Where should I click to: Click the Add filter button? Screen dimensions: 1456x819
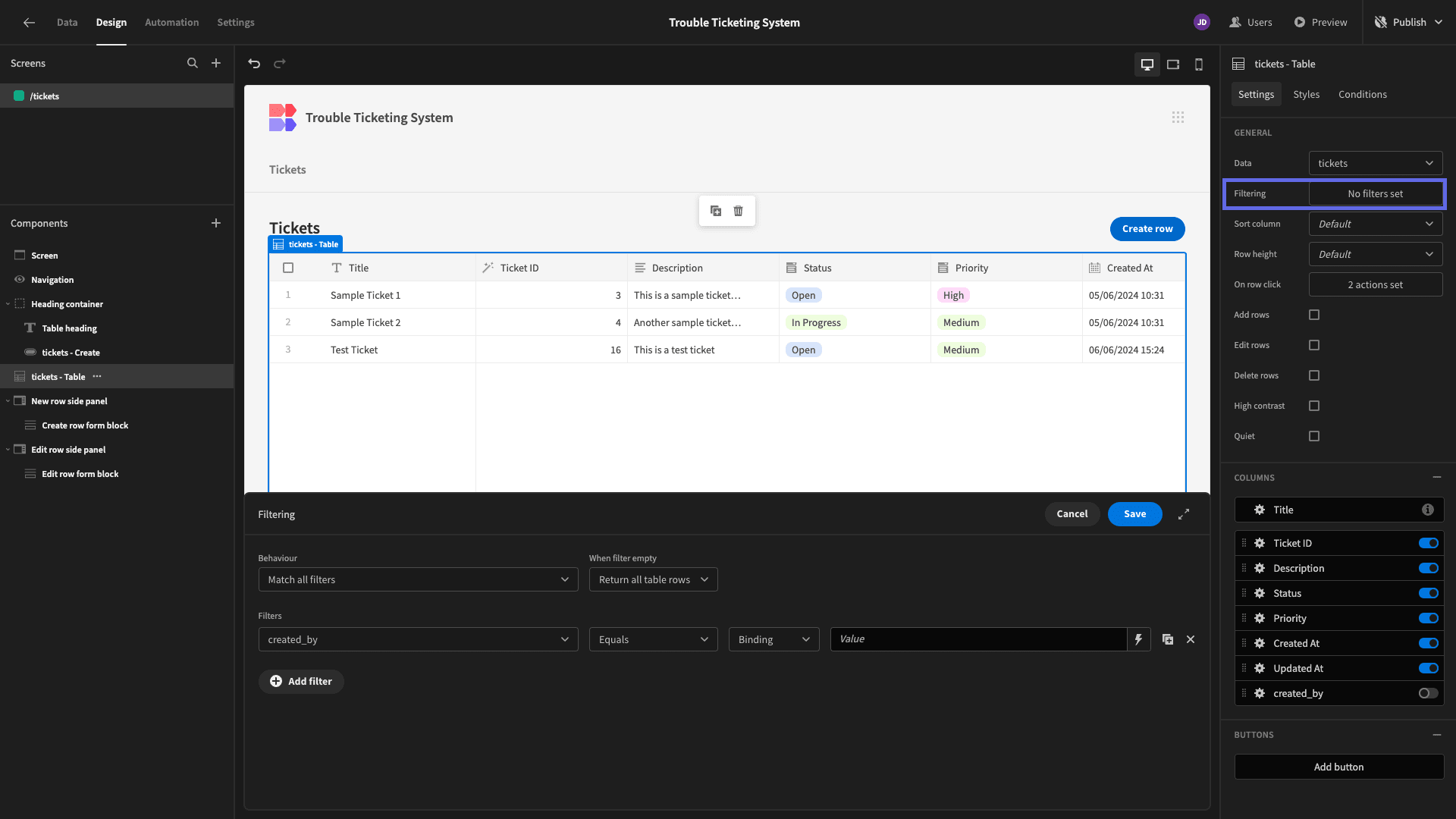point(301,682)
